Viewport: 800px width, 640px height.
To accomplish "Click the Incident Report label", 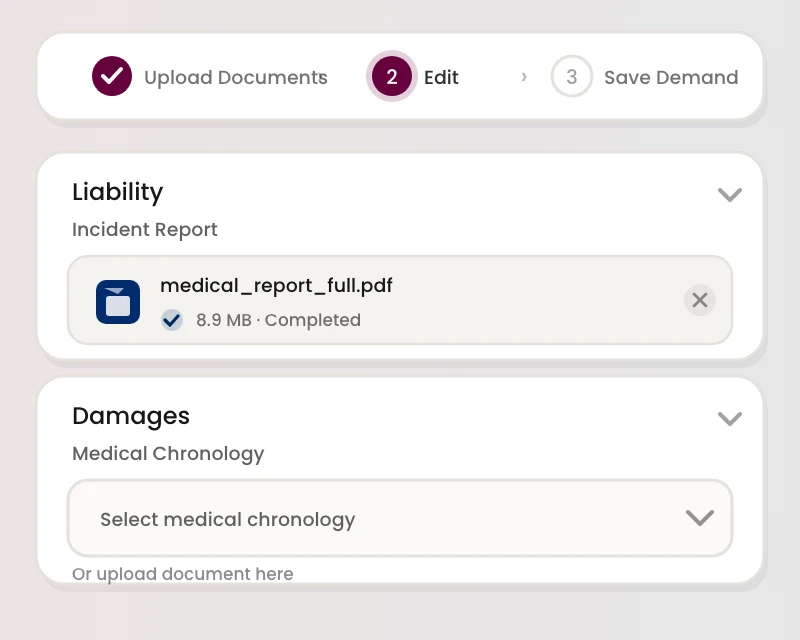I will 145,230.
